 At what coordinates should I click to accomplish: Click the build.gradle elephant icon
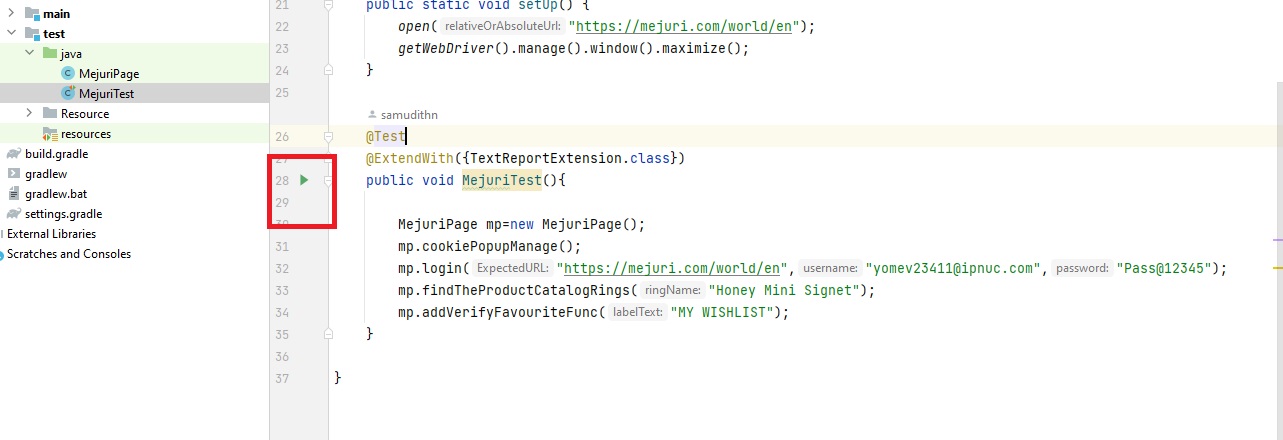(x=13, y=153)
